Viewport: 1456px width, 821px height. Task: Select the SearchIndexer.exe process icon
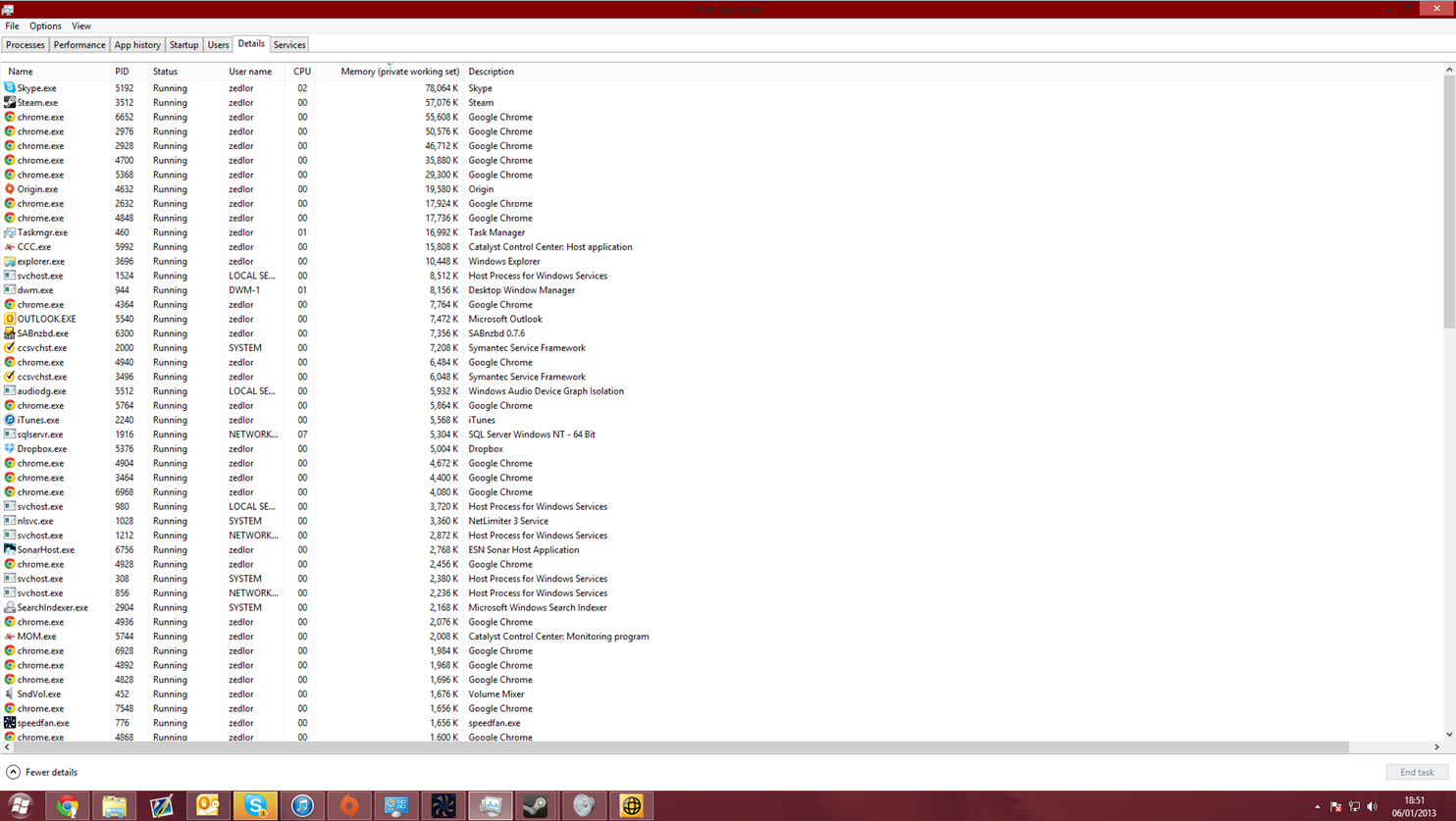(x=10, y=607)
